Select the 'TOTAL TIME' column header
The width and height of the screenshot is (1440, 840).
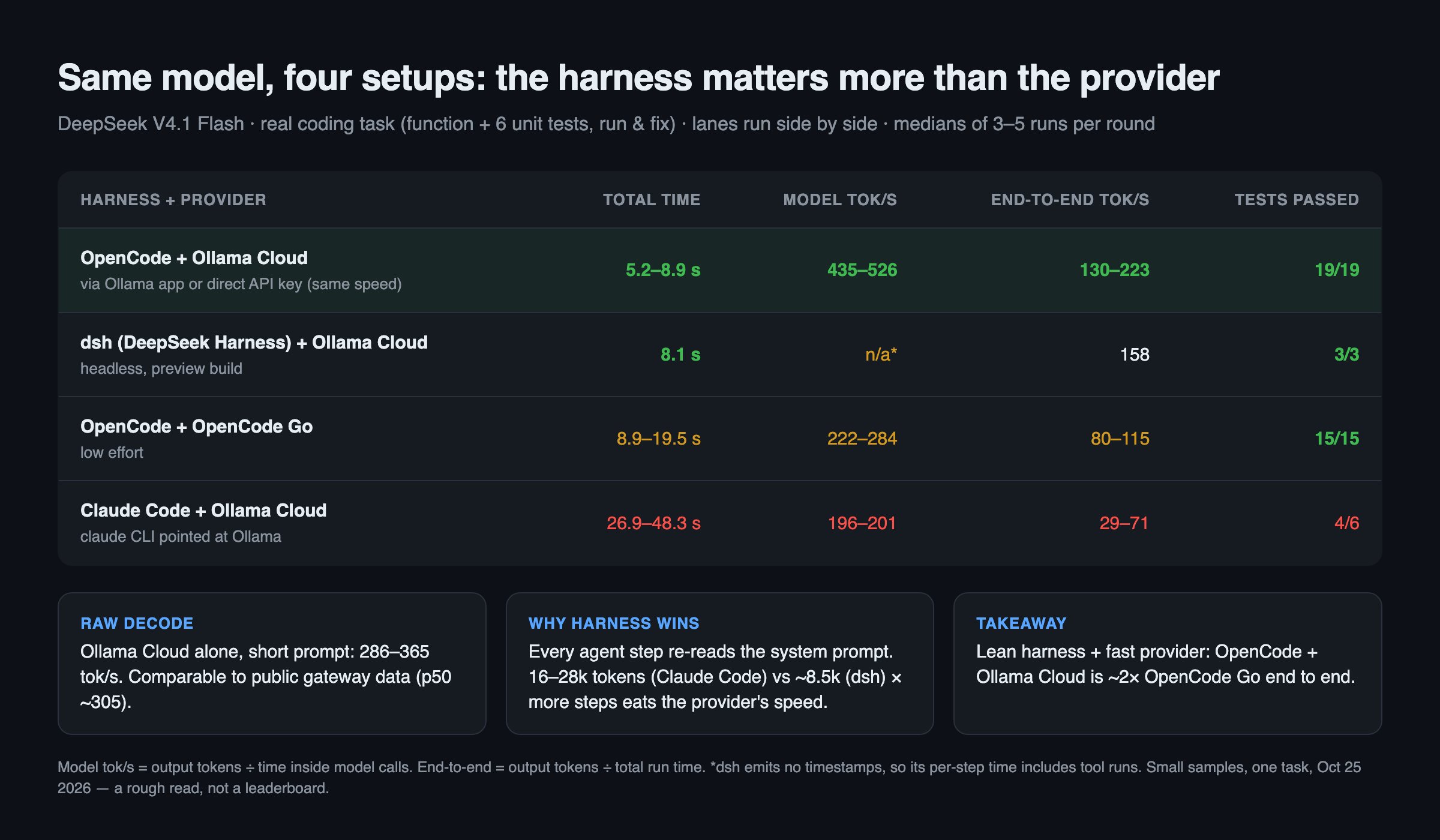(652, 200)
